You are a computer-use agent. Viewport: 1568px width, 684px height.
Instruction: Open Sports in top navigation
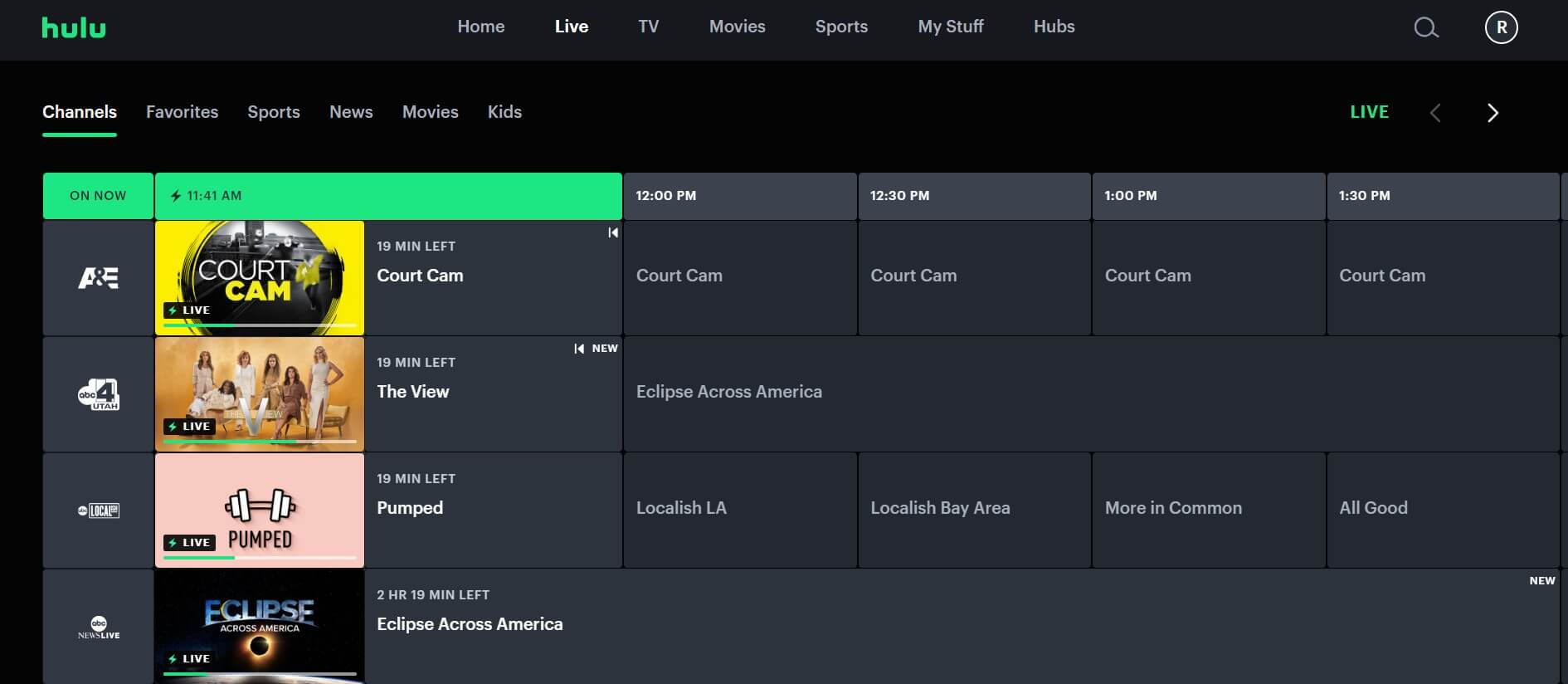841,27
